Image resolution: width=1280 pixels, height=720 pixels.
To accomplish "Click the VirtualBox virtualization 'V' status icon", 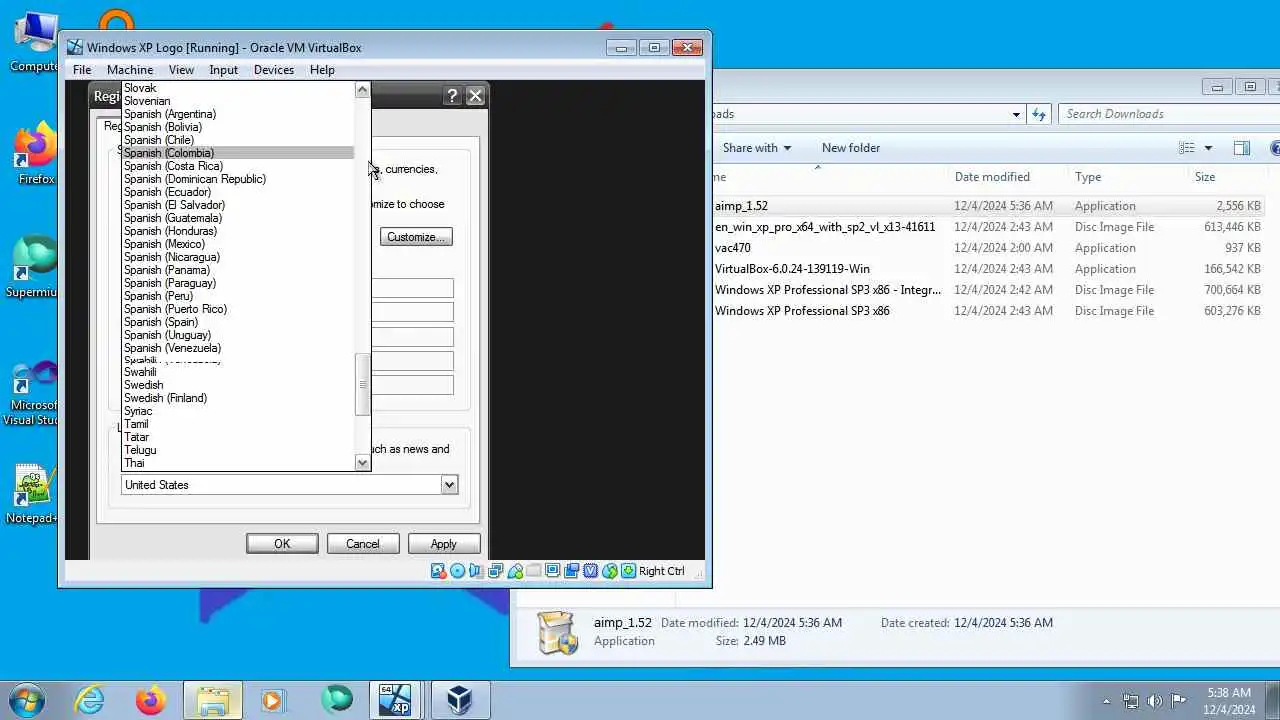I will click(x=590, y=571).
